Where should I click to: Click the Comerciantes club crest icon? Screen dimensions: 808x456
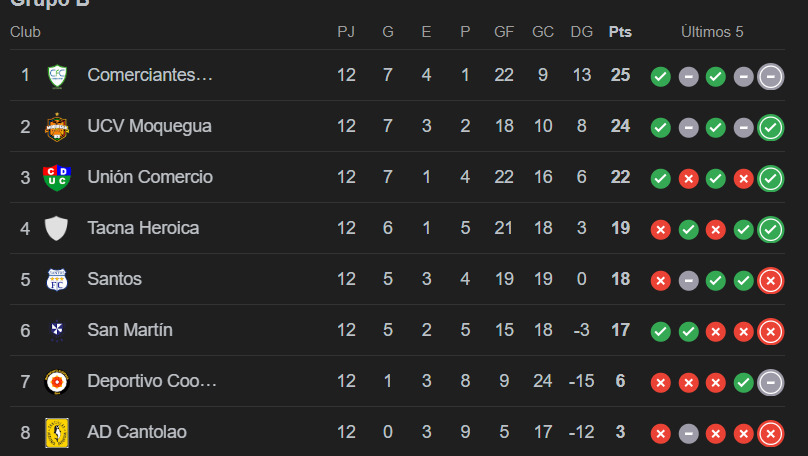(57, 76)
